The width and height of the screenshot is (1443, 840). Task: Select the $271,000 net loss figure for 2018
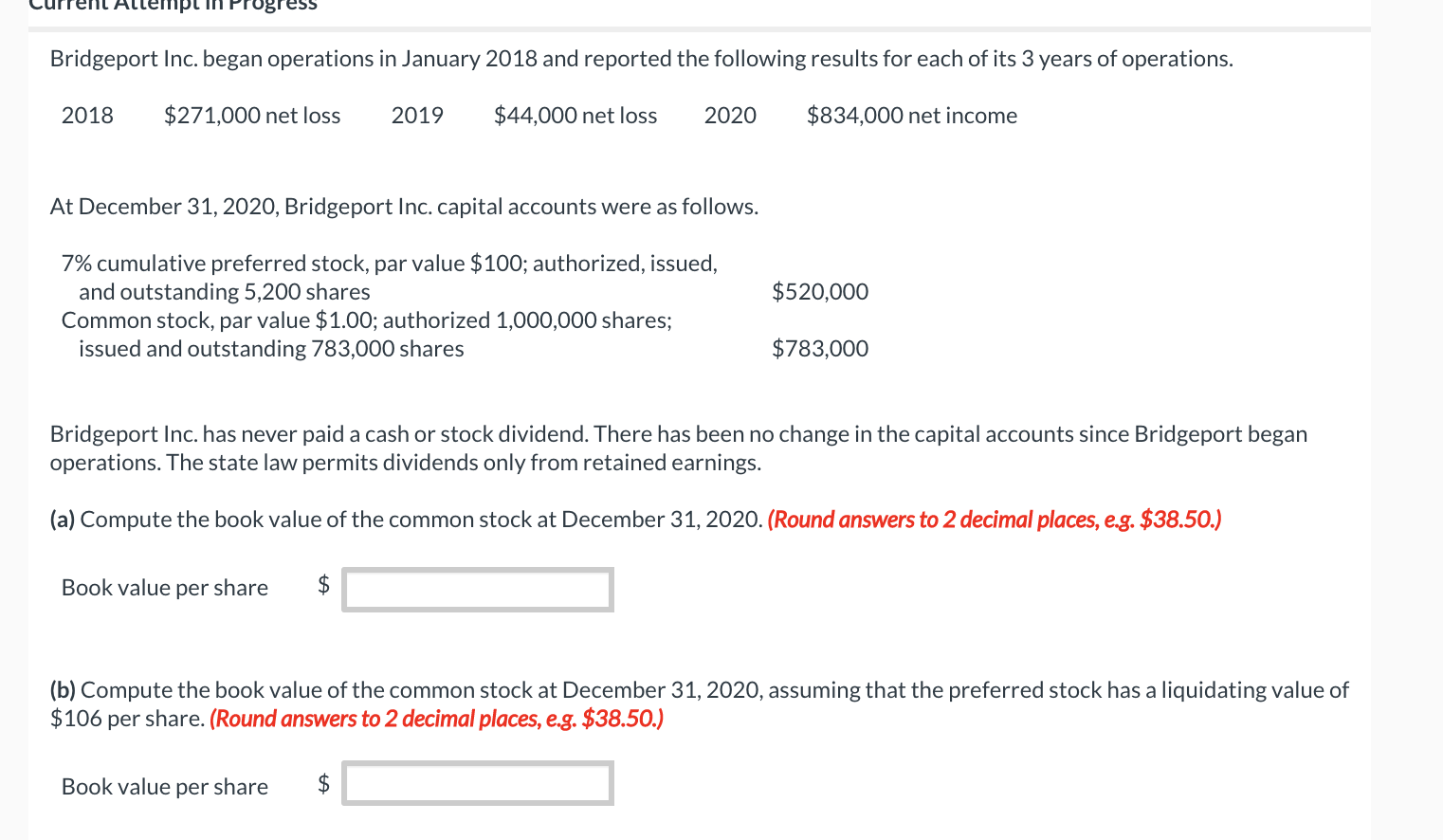pos(251,115)
